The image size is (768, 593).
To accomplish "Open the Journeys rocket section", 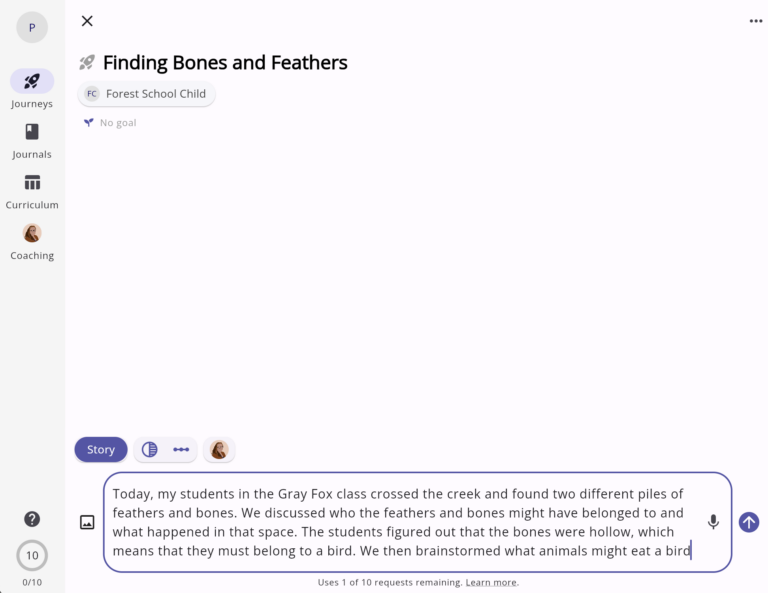I will (32, 82).
